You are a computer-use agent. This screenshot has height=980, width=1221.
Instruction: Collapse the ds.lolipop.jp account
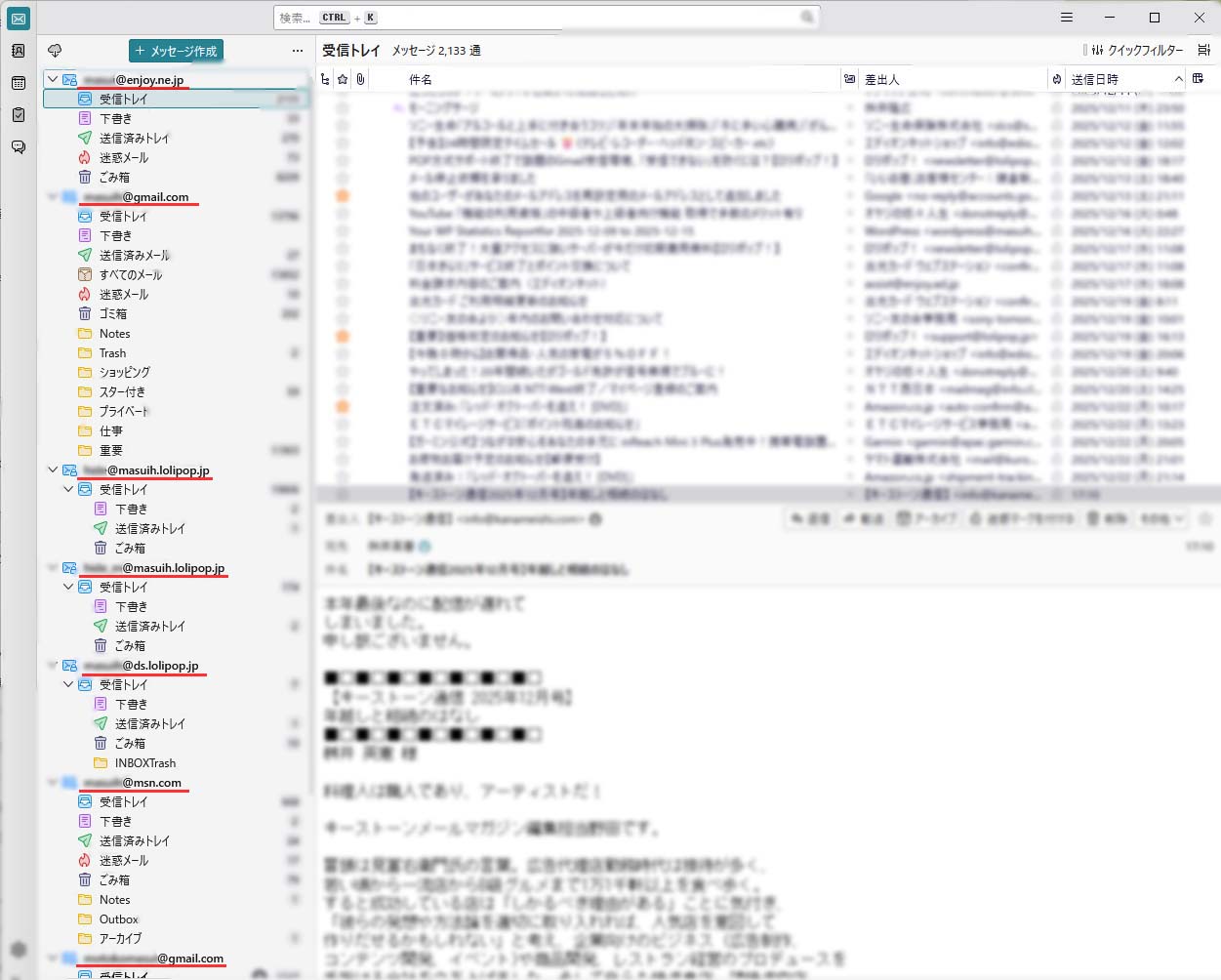coord(53,666)
